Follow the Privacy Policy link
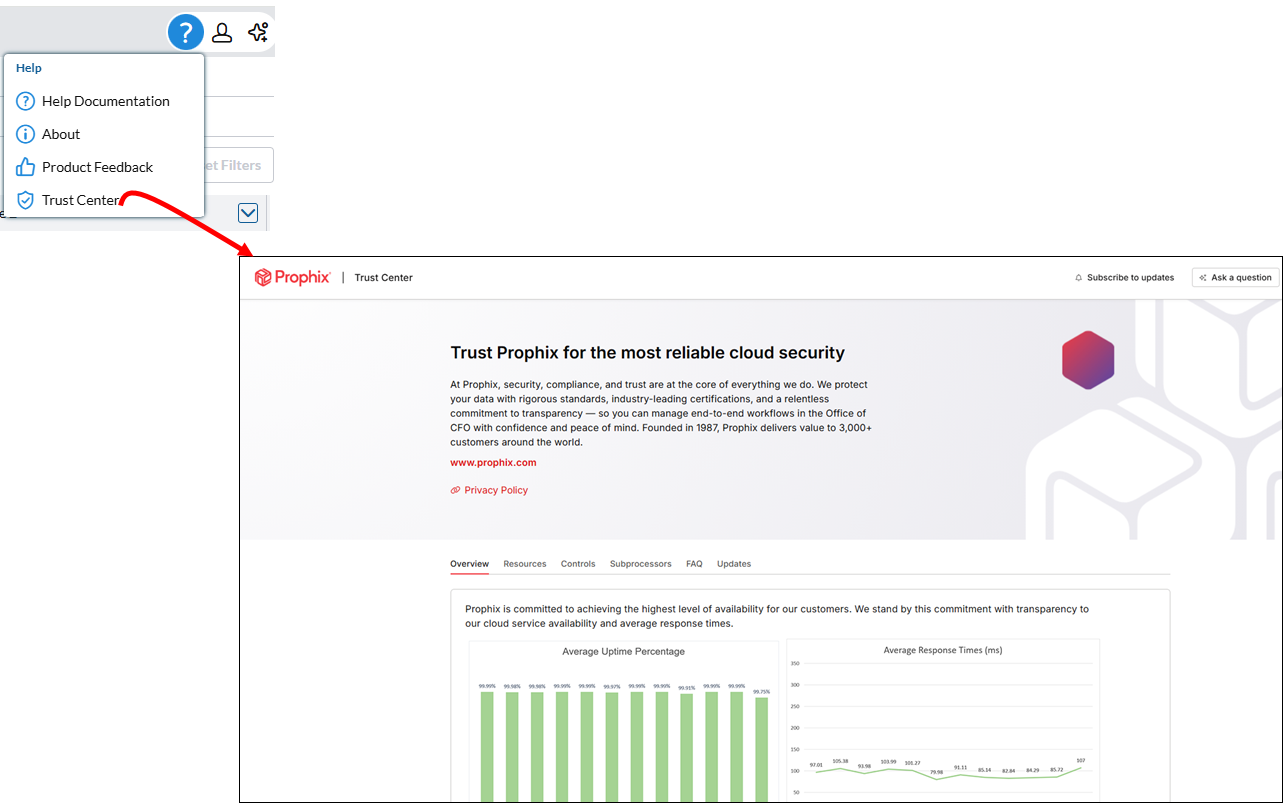This screenshot has height=803, width=1283. pos(496,490)
